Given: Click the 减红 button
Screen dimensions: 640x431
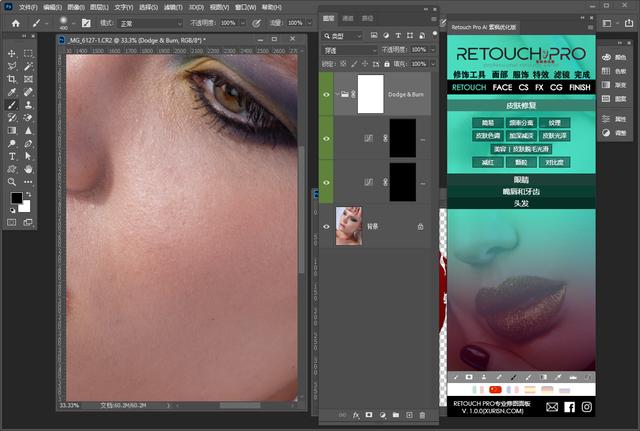Looking at the screenshot, I should pos(487,162).
